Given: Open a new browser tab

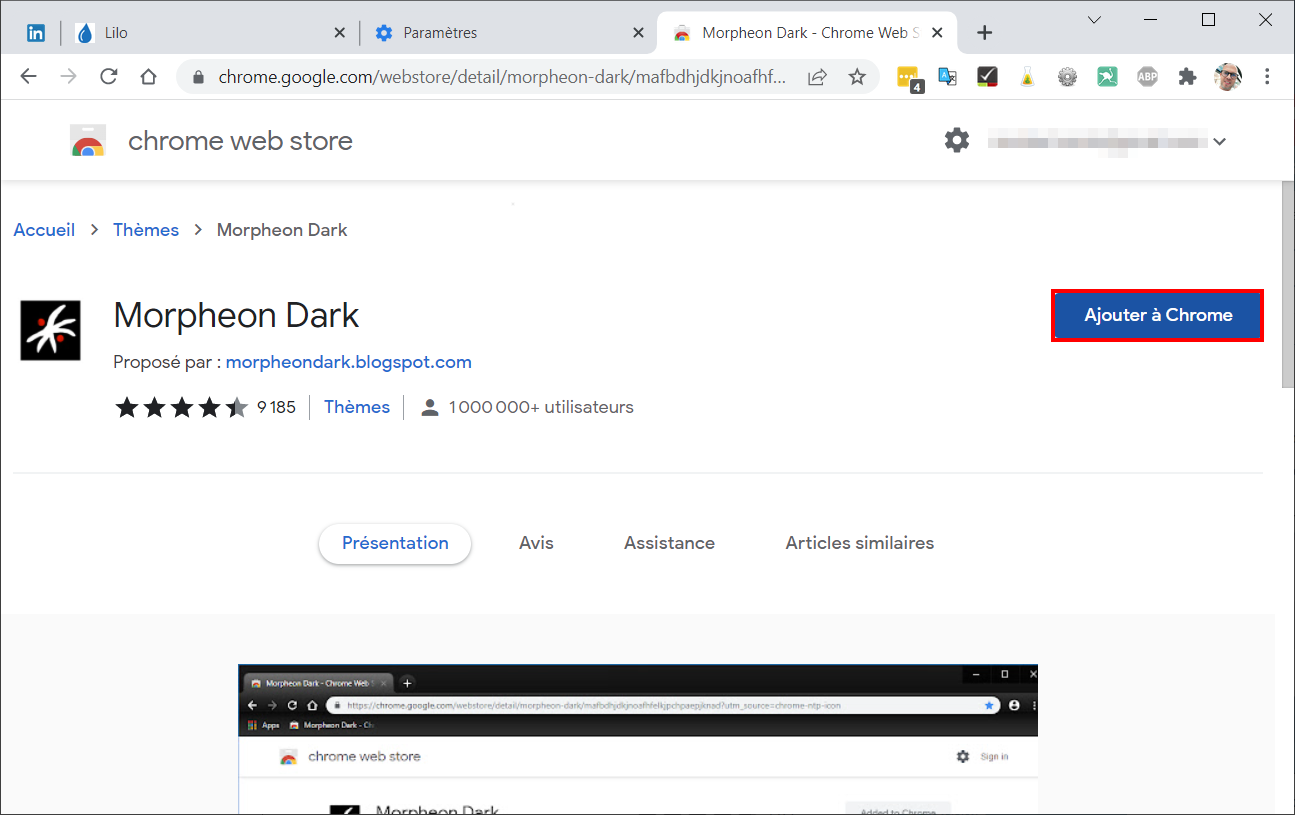Looking at the screenshot, I should (984, 33).
